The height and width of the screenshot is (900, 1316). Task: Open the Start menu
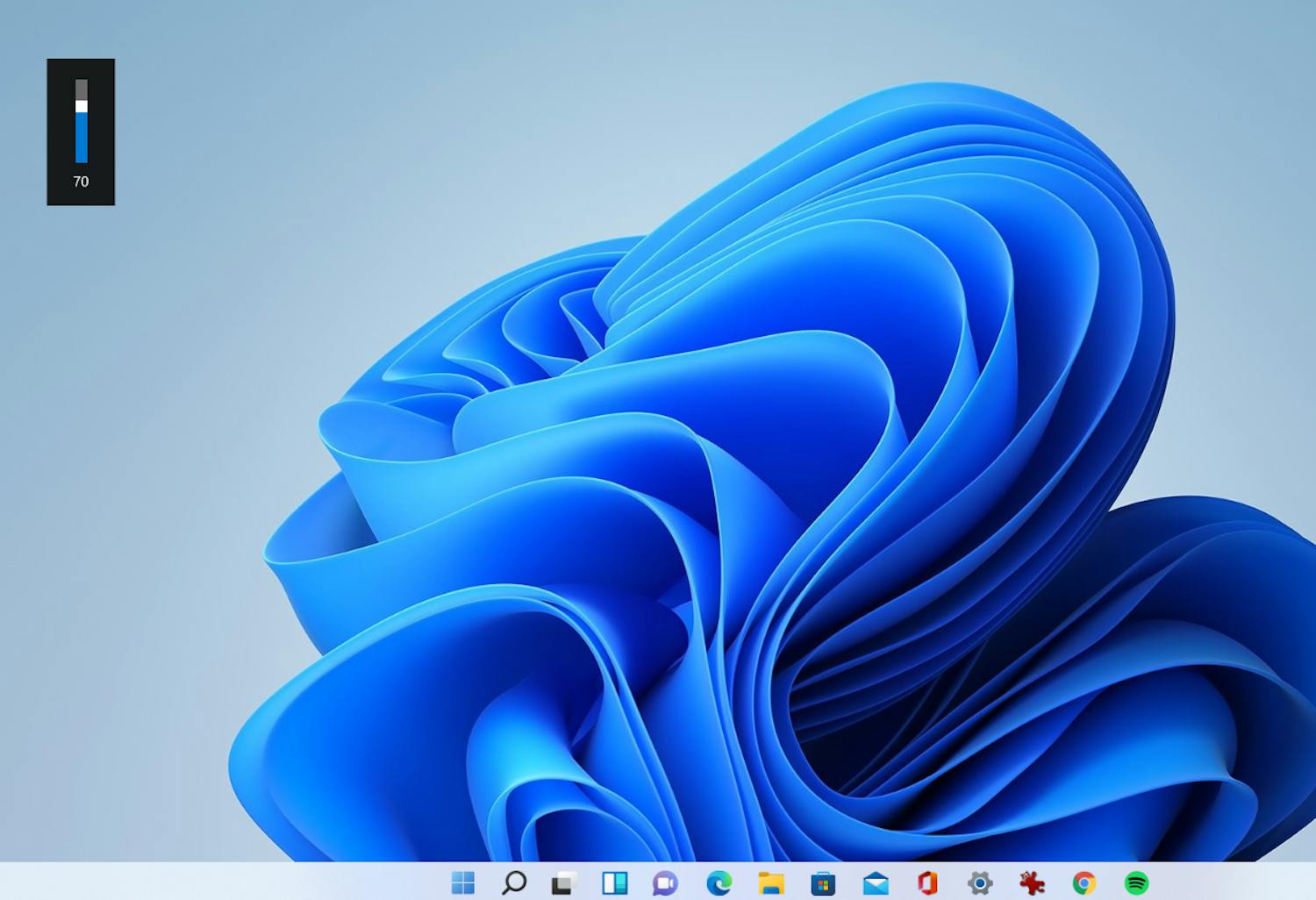click(463, 883)
